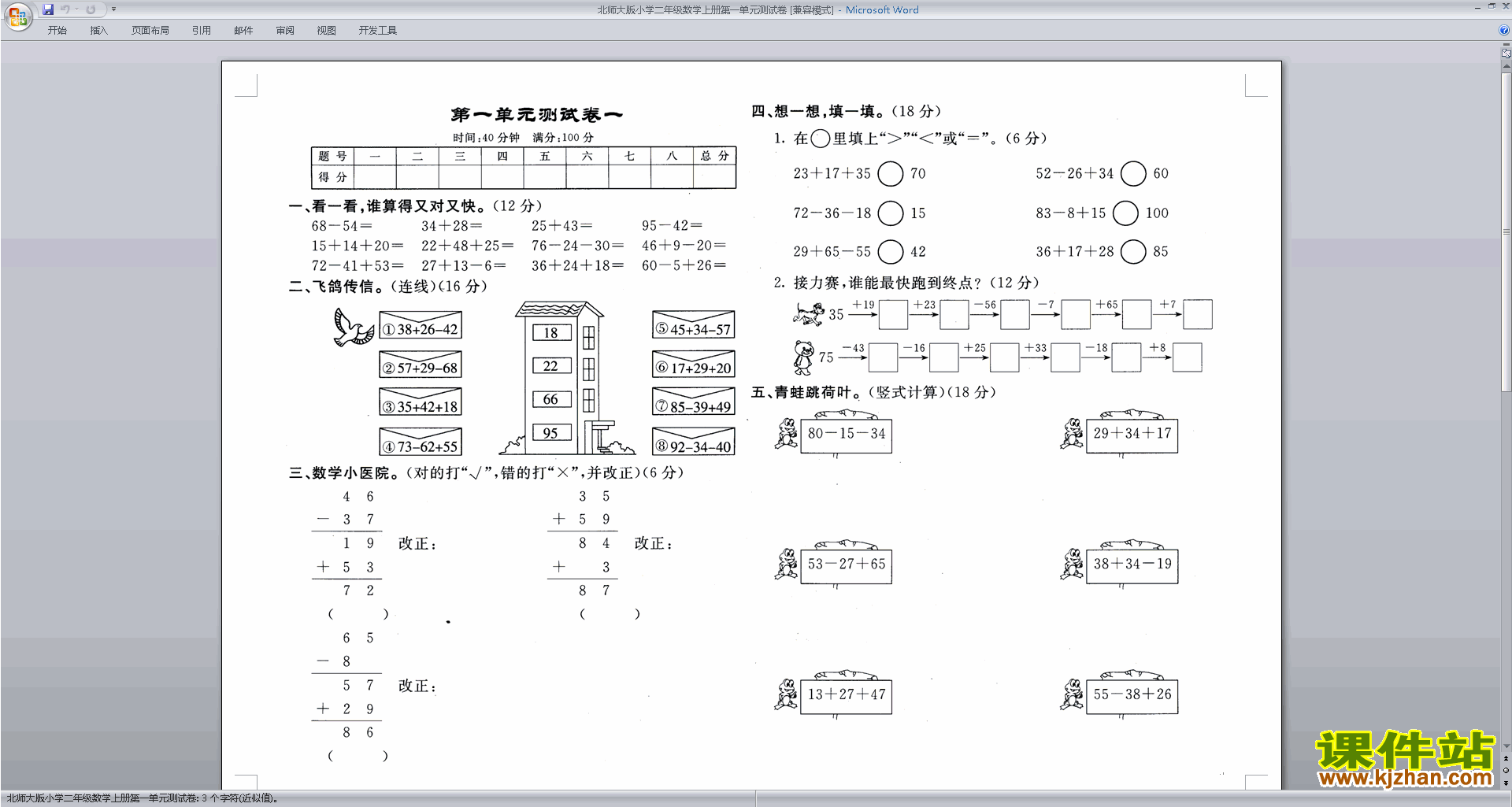This screenshot has width=1512, height=807.
Task: Click the frog sign '38+34-19'
Action: (1132, 565)
